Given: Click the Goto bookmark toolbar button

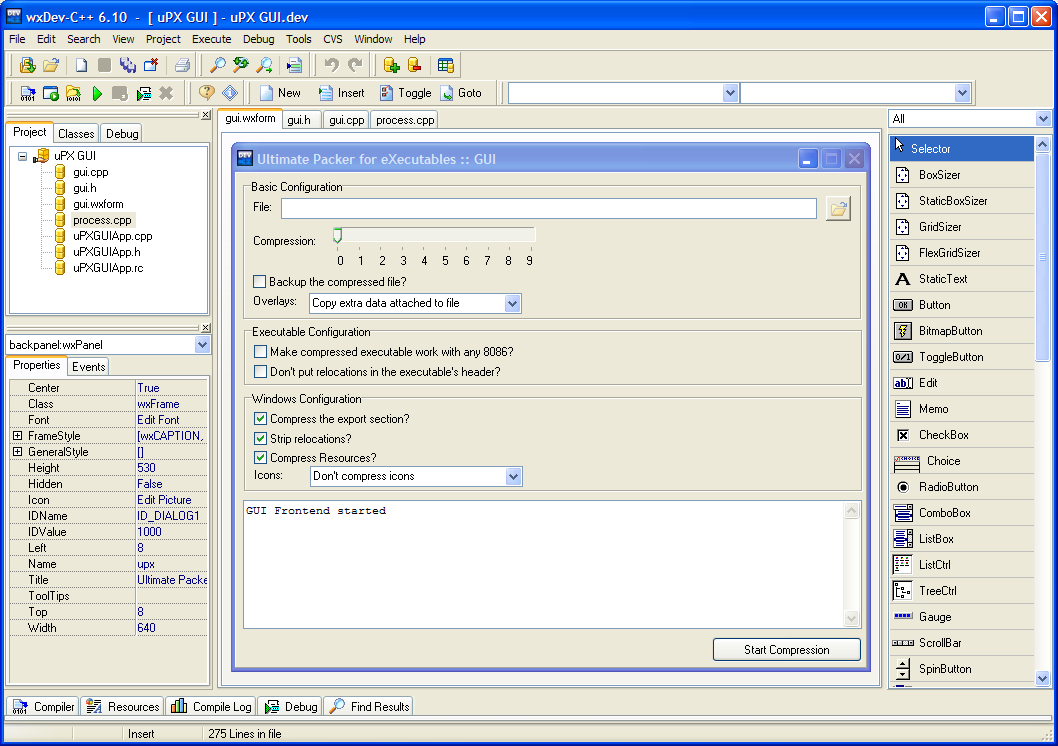Looking at the screenshot, I should [461, 93].
